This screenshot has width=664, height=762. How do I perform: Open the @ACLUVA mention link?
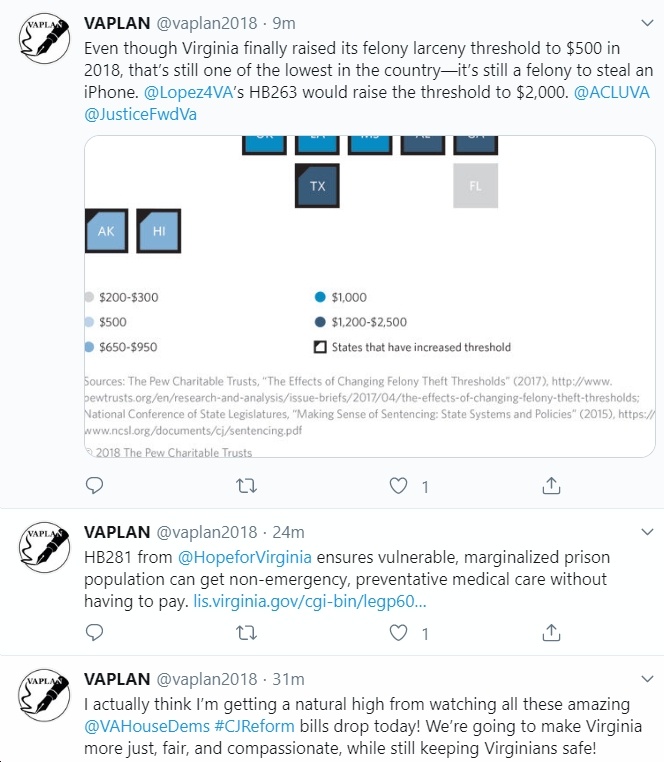pyautogui.click(x=612, y=92)
